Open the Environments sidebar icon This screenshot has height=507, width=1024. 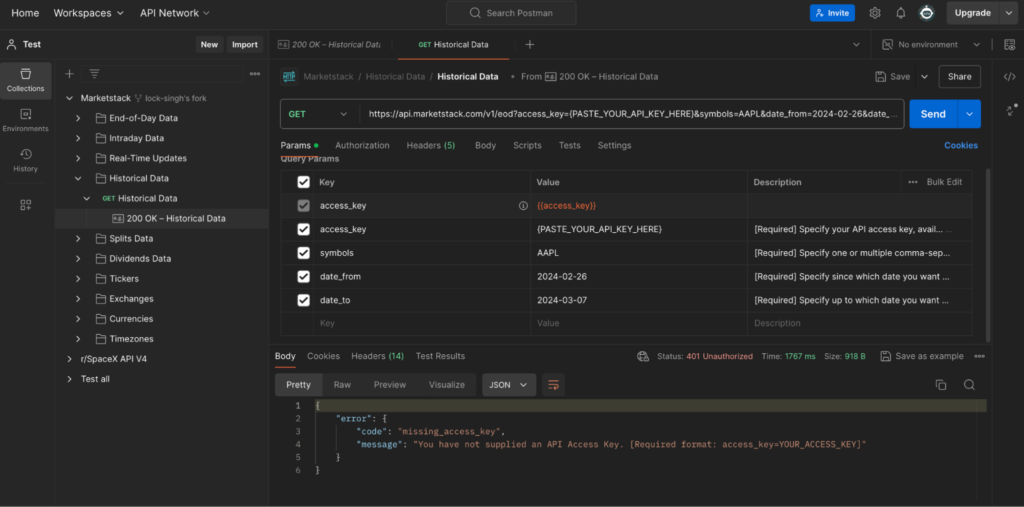(x=25, y=121)
